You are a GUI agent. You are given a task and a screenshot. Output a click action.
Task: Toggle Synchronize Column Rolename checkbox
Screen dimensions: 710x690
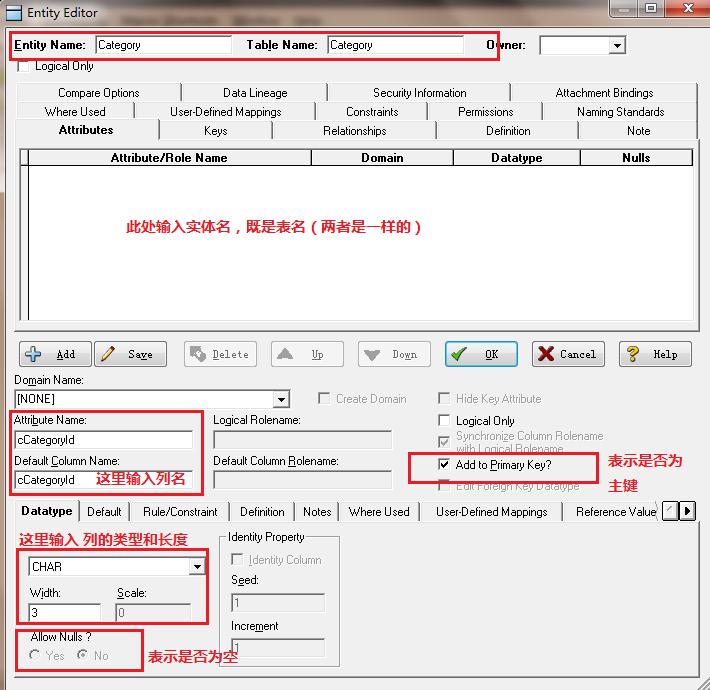[x=444, y=441]
